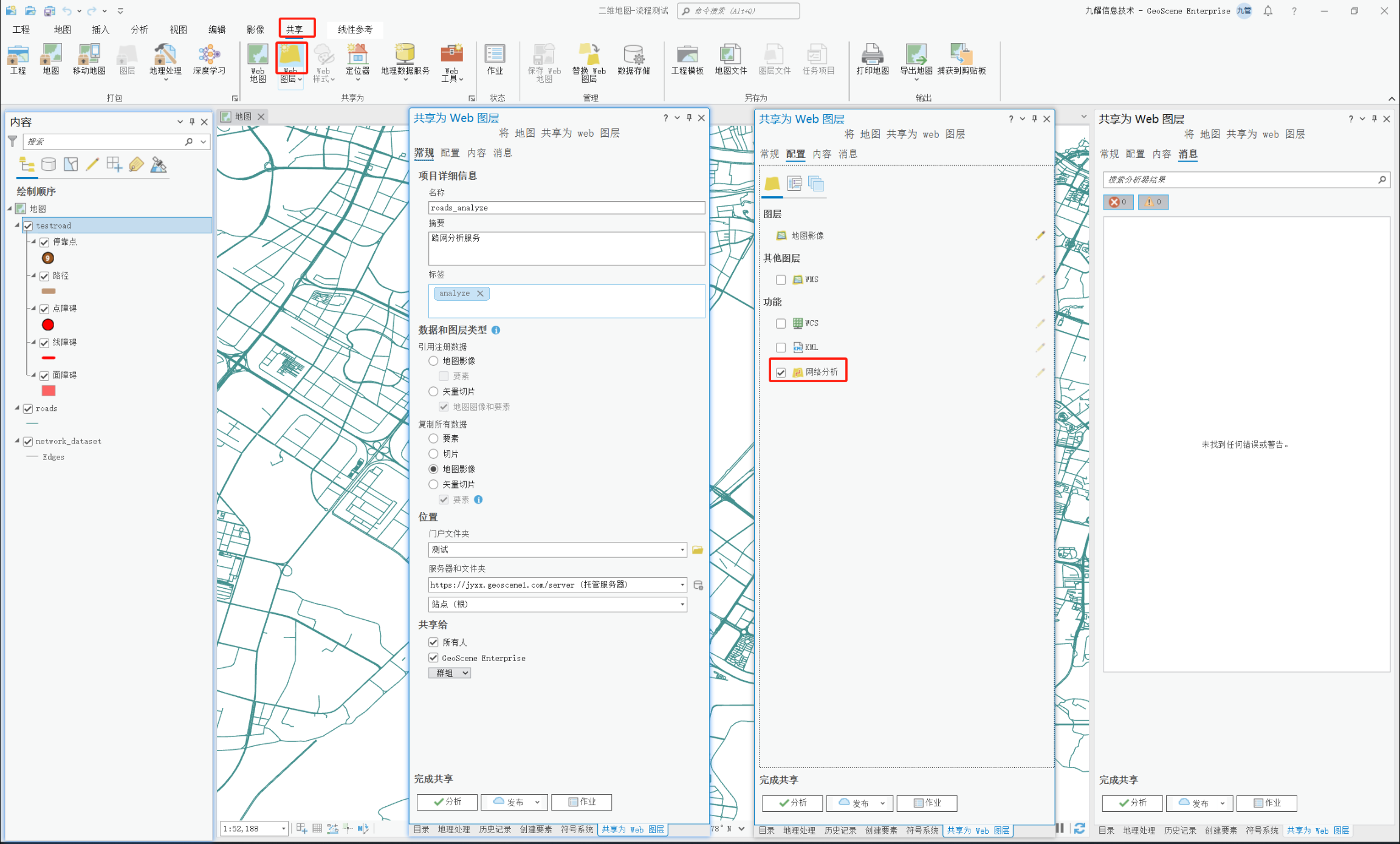Click the 工程 package icon
The width and height of the screenshot is (1400, 844).
(18, 60)
